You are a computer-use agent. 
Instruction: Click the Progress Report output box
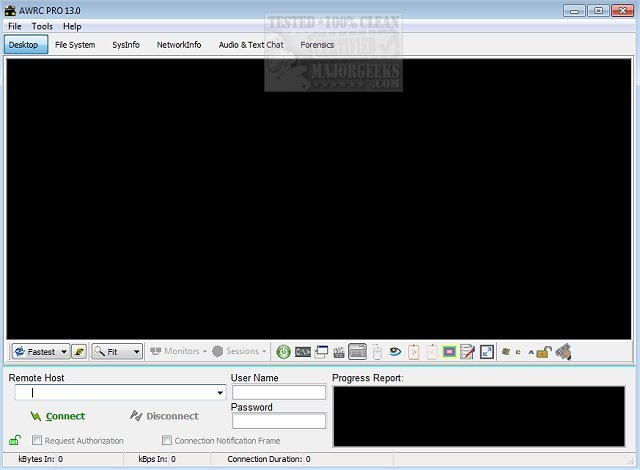pos(479,417)
